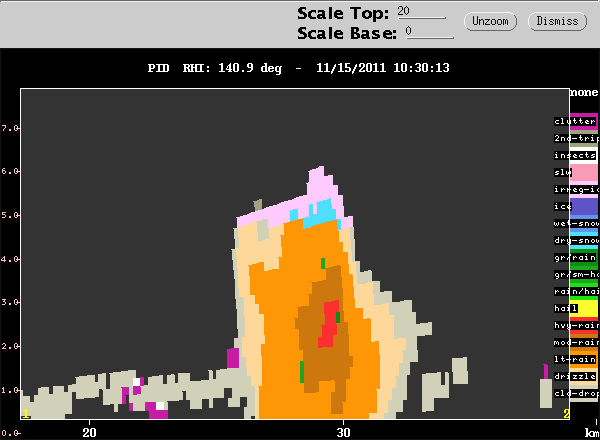
Task: Select the ice legend color block
Action: point(584,206)
